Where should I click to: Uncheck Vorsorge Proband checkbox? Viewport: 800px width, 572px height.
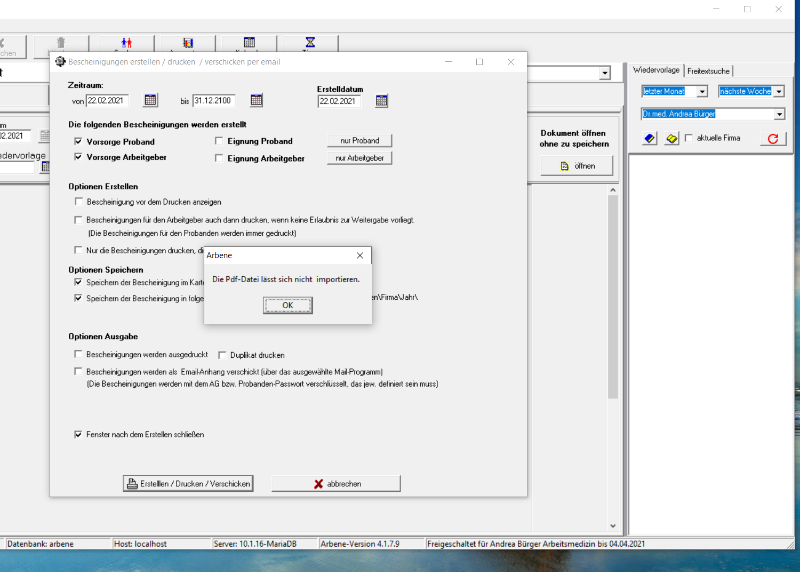tap(79, 142)
